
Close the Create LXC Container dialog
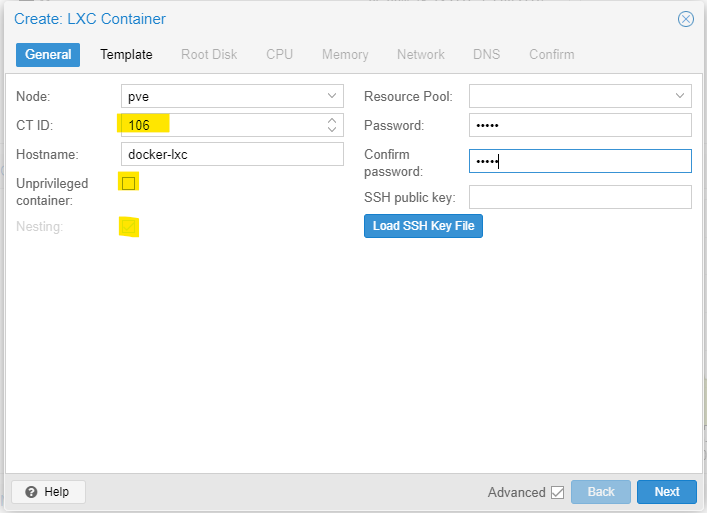click(685, 19)
